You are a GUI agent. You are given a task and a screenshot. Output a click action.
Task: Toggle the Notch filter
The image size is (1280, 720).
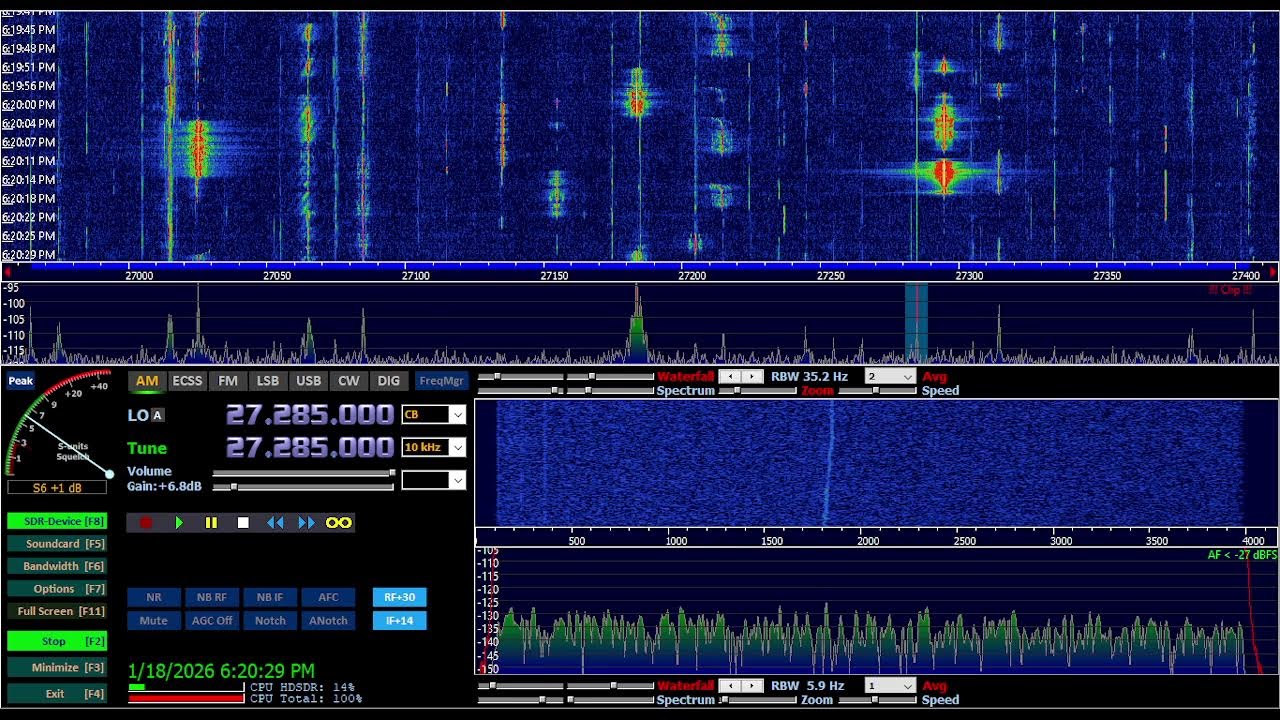[270, 621]
